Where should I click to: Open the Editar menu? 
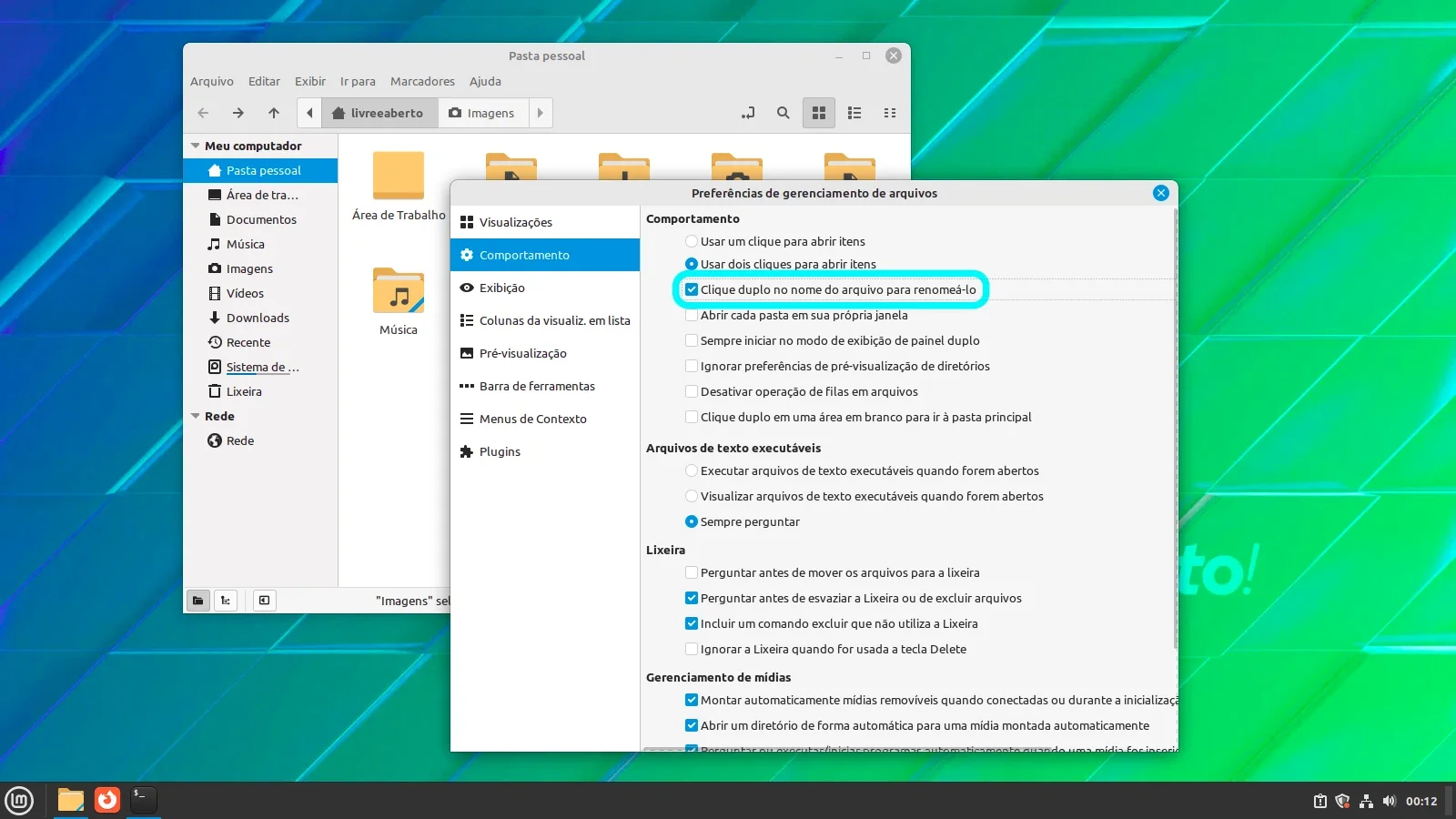[x=264, y=81]
